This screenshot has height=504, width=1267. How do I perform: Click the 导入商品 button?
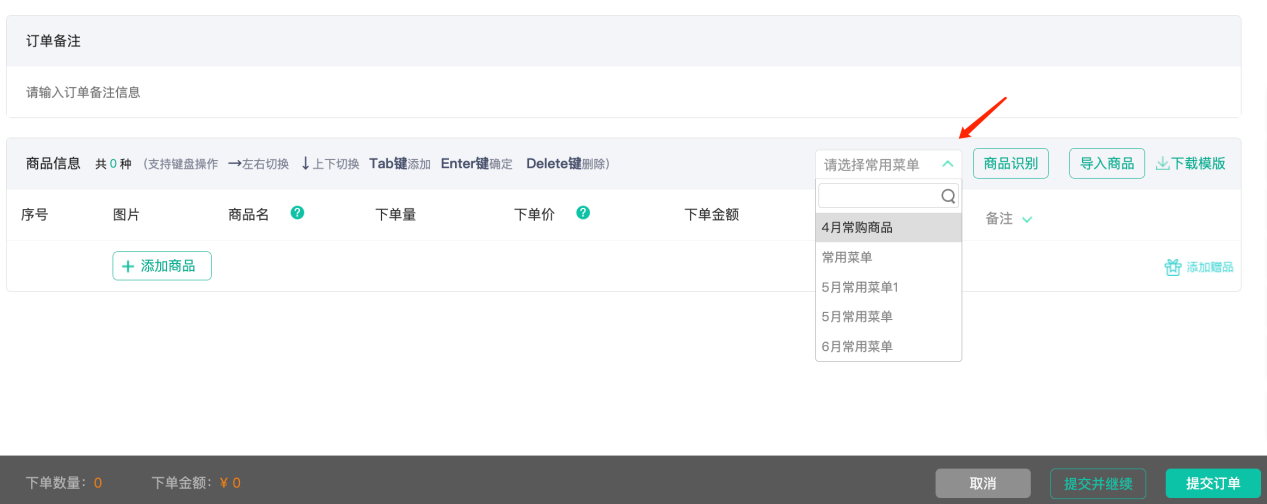tap(1107, 164)
